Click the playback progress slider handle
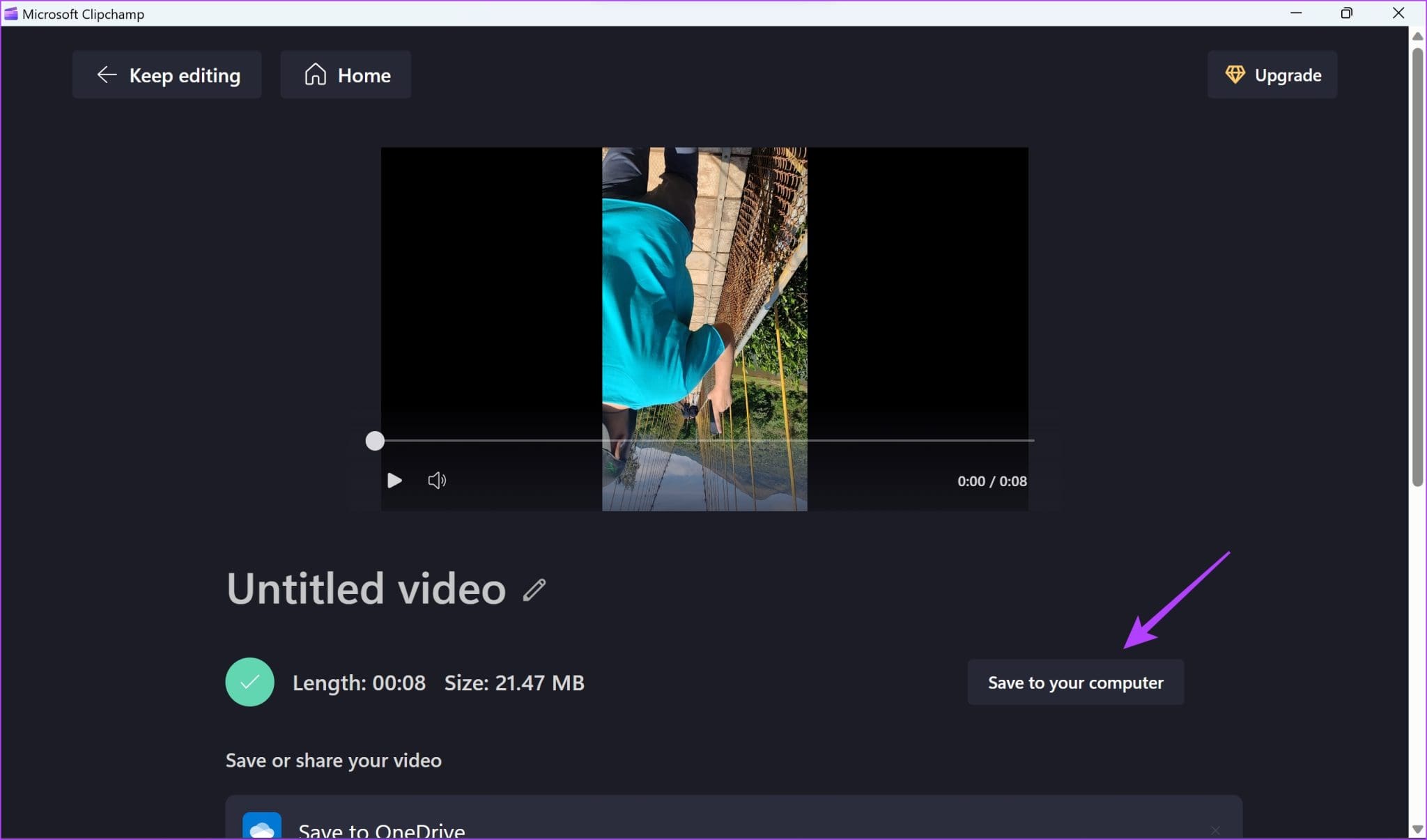Screen dimensions: 1427x840 373,440
